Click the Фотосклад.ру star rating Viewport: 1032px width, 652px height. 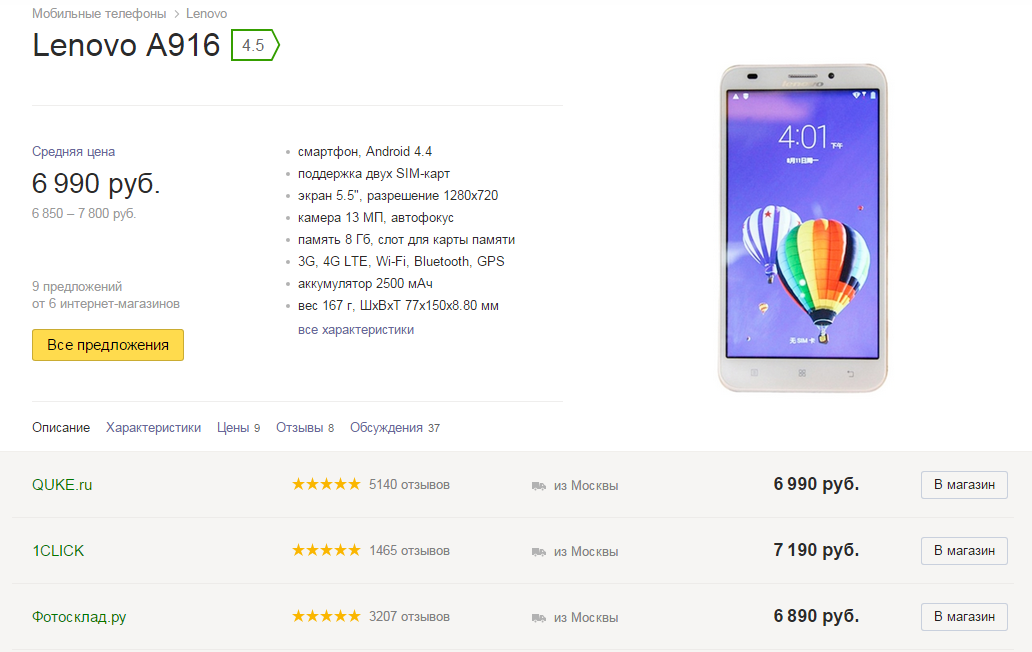coord(326,617)
